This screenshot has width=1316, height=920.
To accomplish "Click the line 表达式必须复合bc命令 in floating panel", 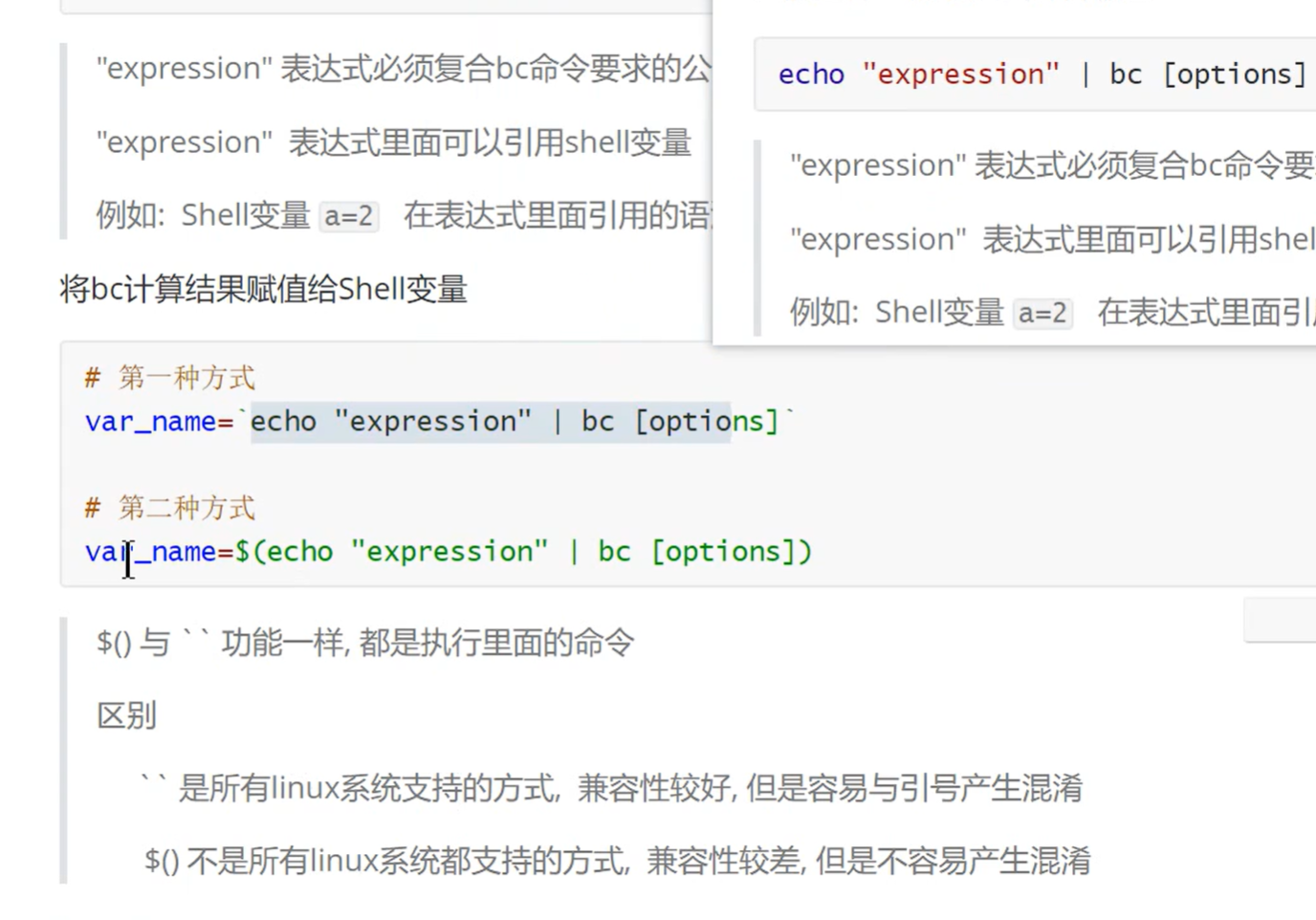I will (x=1052, y=165).
